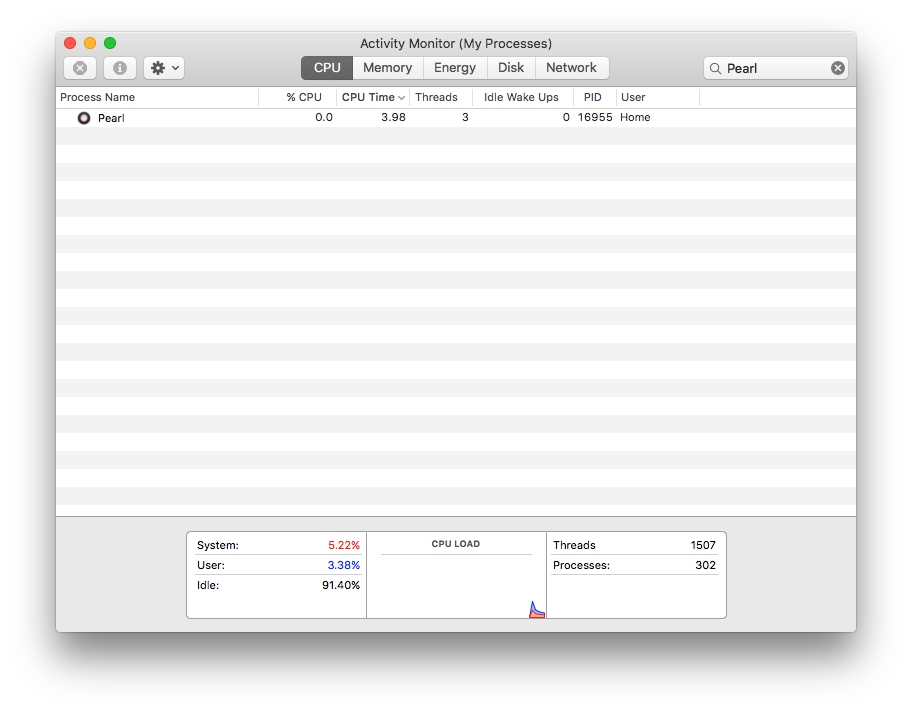Click the total Threads count 1507

click(x=703, y=545)
